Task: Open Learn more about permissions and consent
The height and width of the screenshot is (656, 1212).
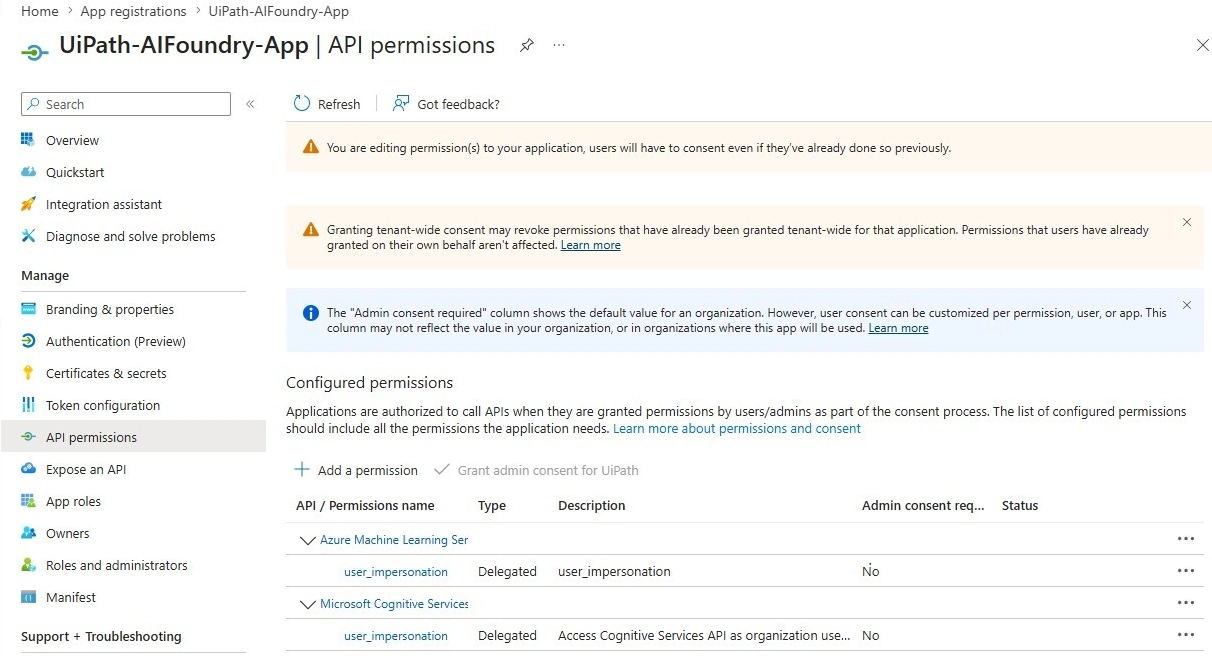Action: click(x=737, y=428)
